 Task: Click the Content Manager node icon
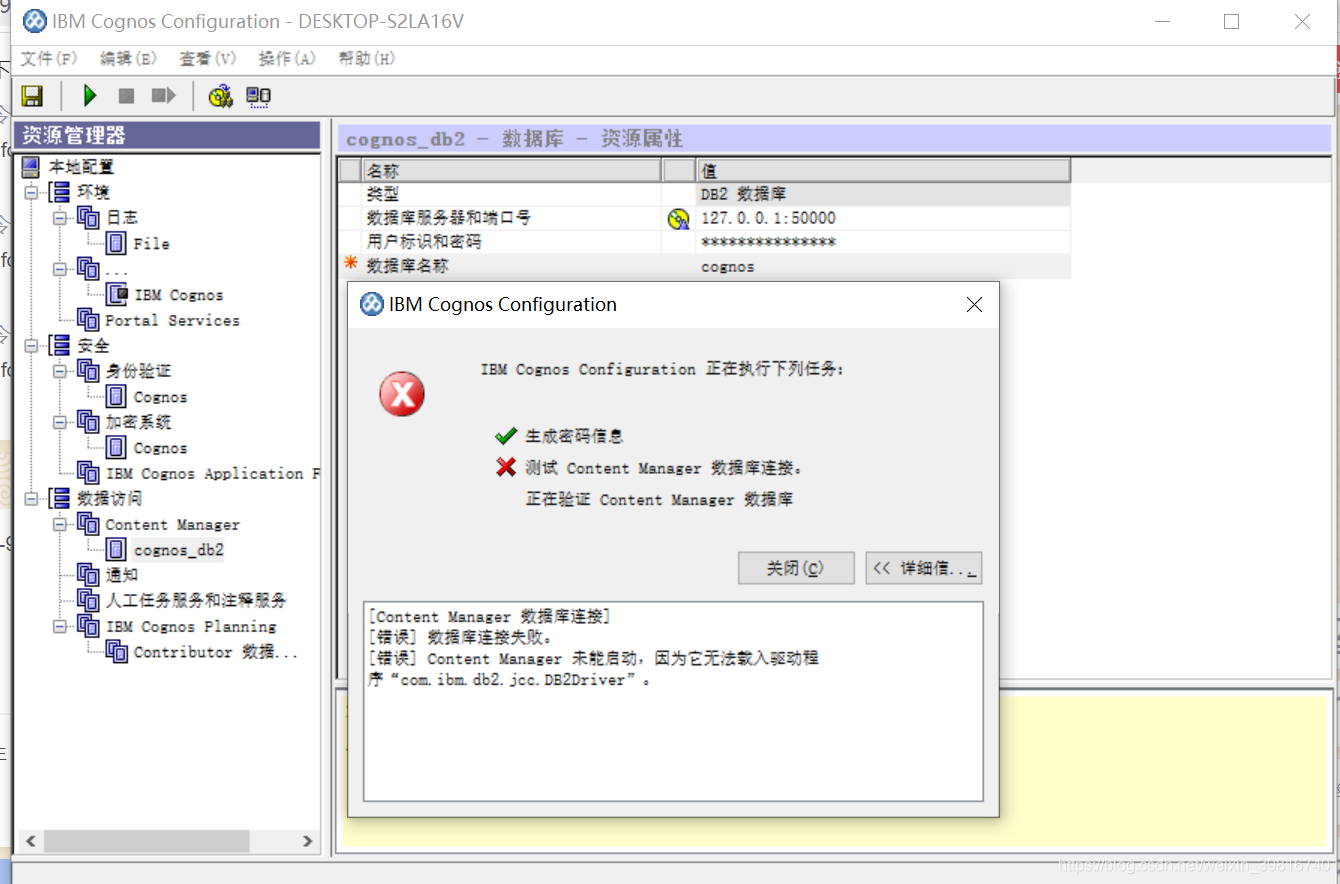pyautogui.click(x=88, y=524)
